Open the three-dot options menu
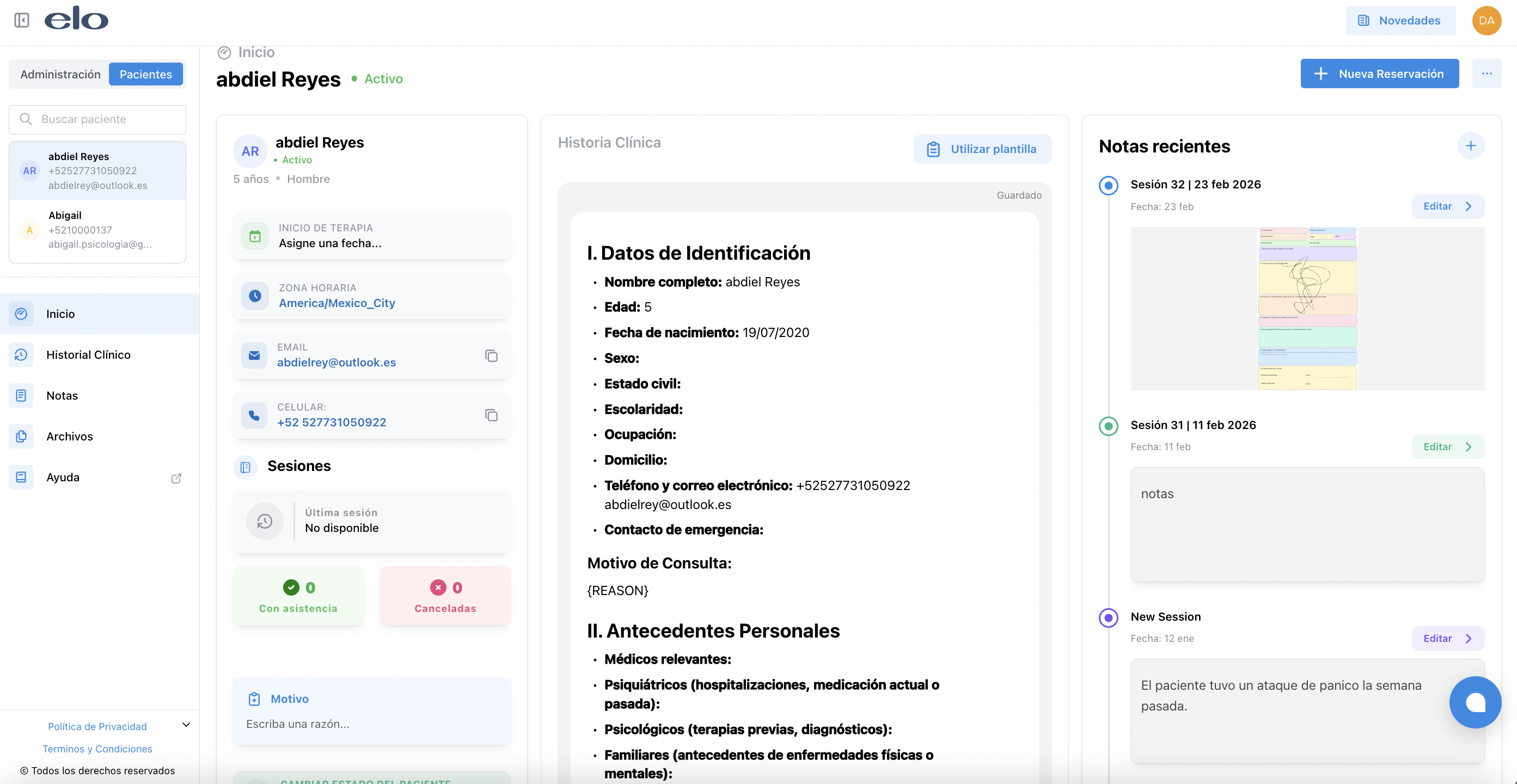The height and width of the screenshot is (784, 1517). 1487,73
